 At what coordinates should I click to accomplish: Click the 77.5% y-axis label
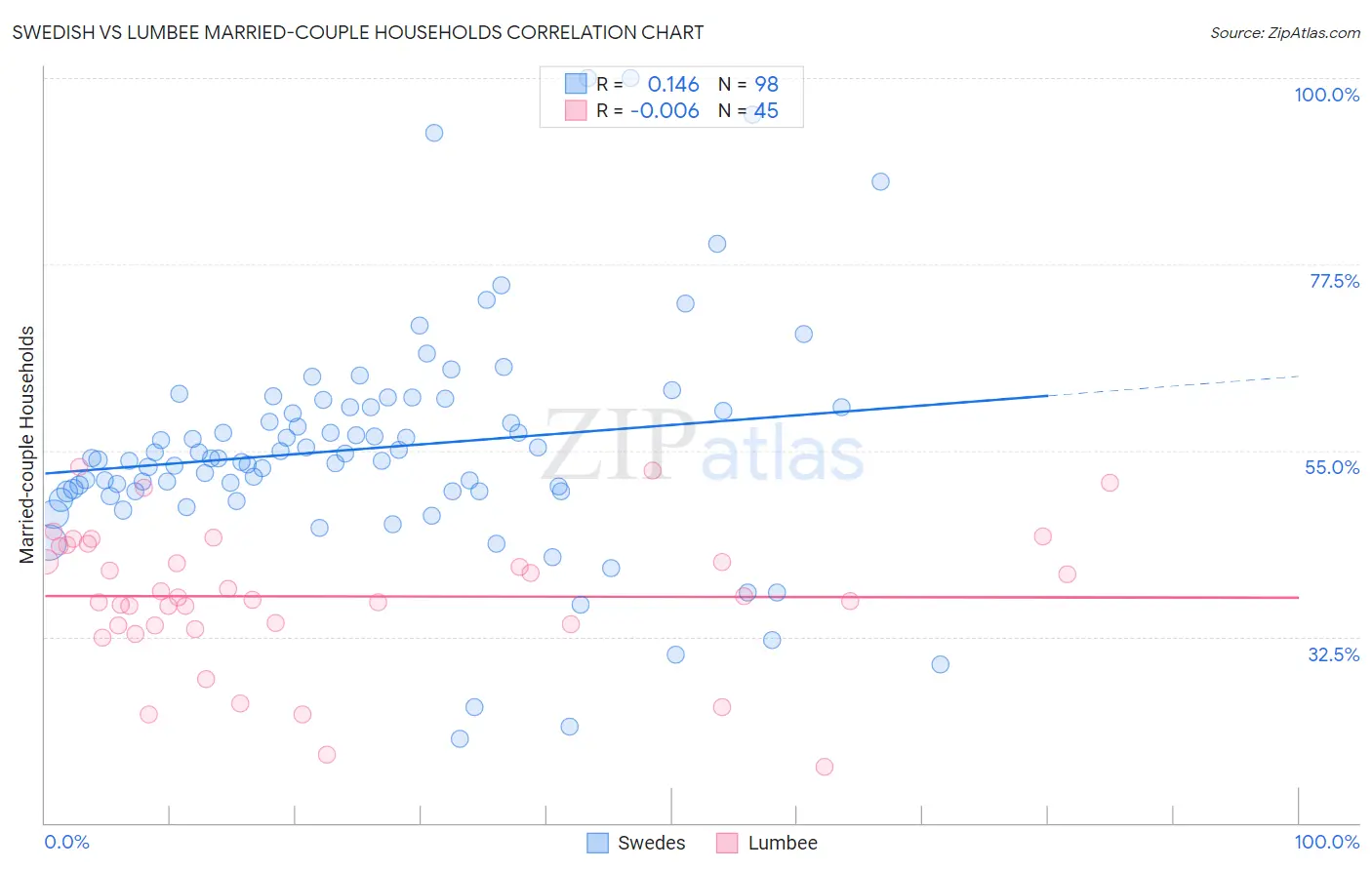coord(1334,281)
